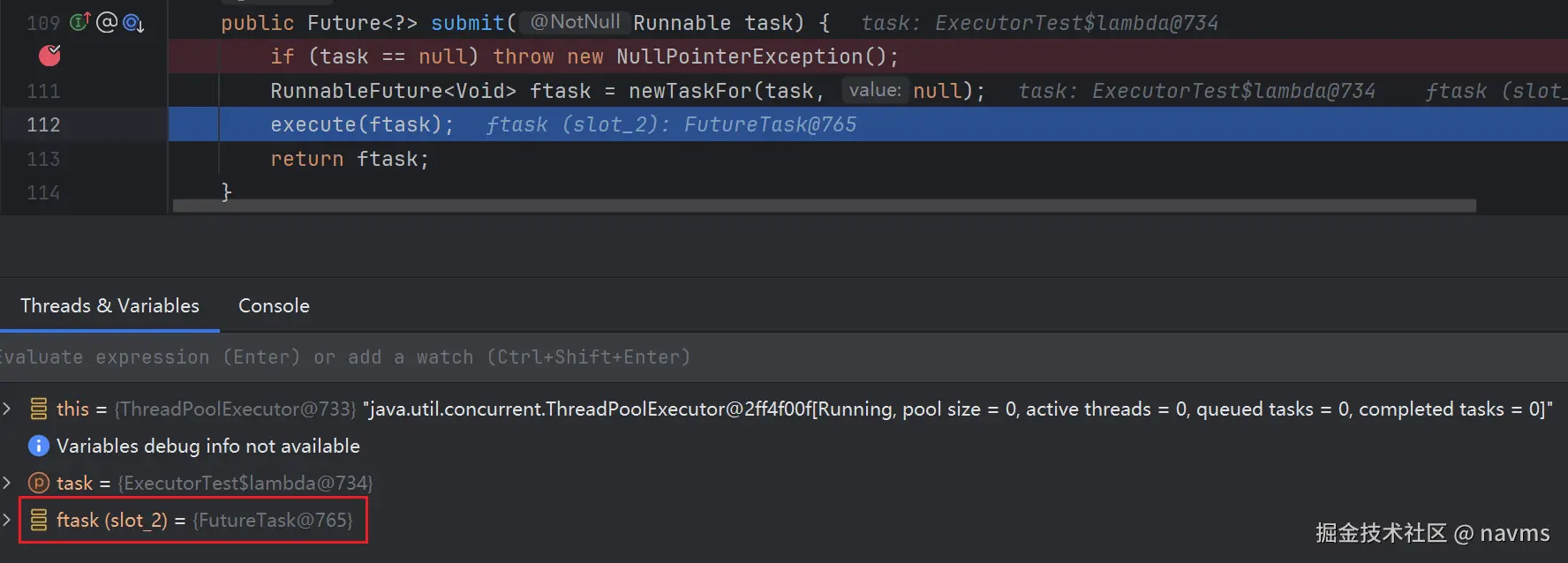Expand the ftask (slot_2) variable node
1568x563 pixels.
click(7, 520)
